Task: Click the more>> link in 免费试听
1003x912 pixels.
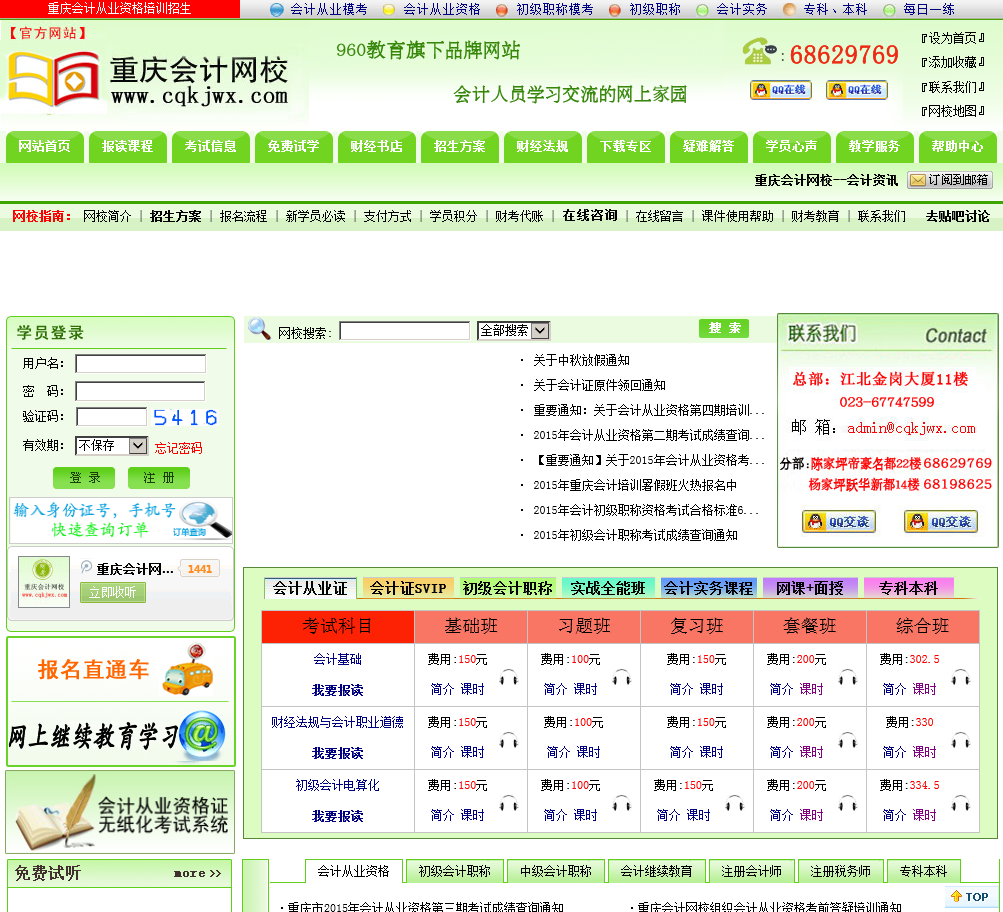Action: click(198, 873)
